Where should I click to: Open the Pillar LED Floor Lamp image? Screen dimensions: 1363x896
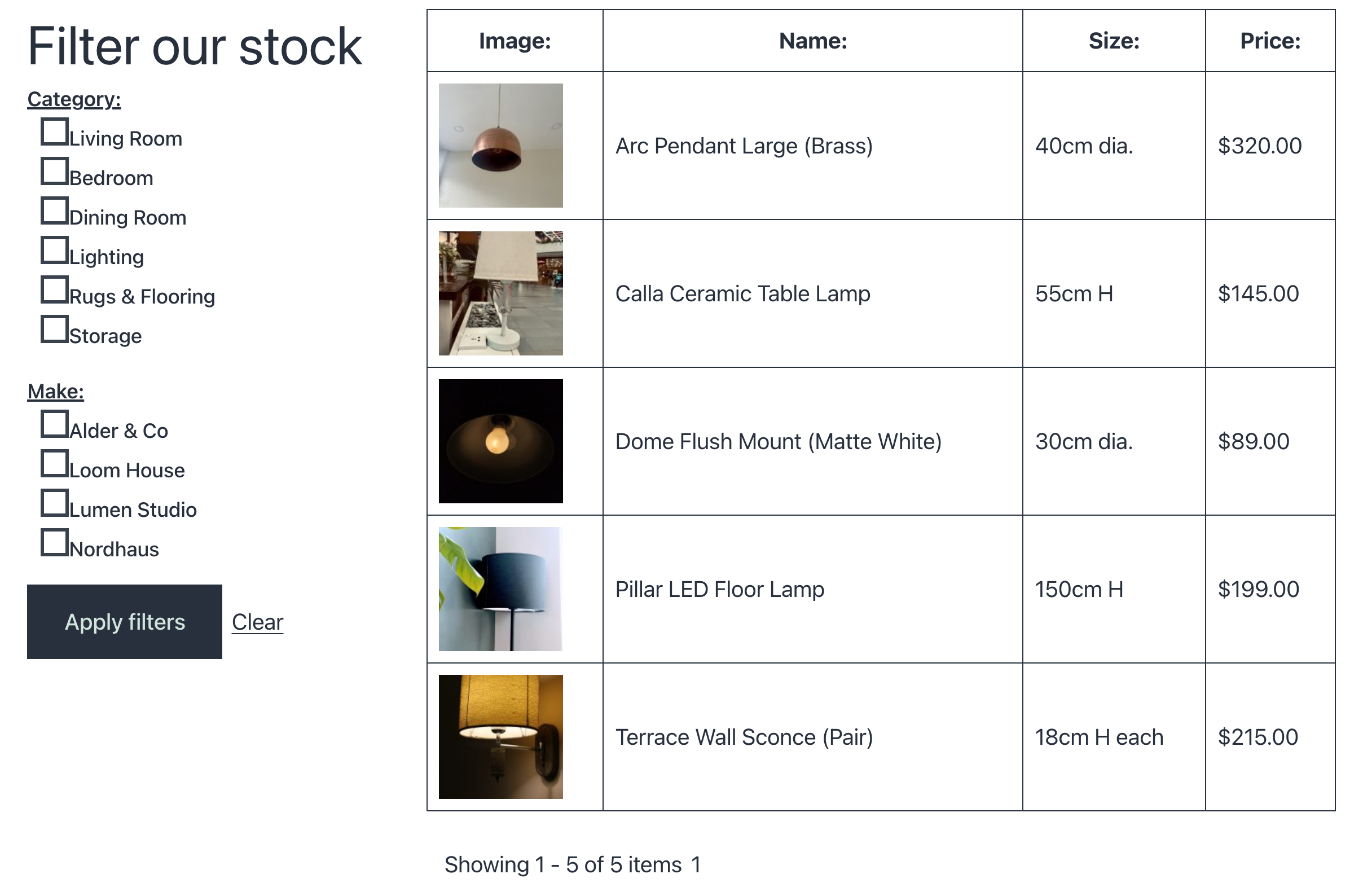(501, 590)
